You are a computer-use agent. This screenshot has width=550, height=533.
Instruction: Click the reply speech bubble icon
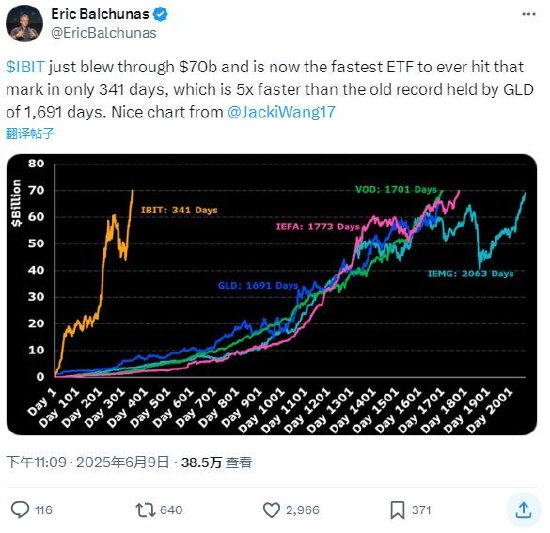pyautogui.click(x=20, y=510)
